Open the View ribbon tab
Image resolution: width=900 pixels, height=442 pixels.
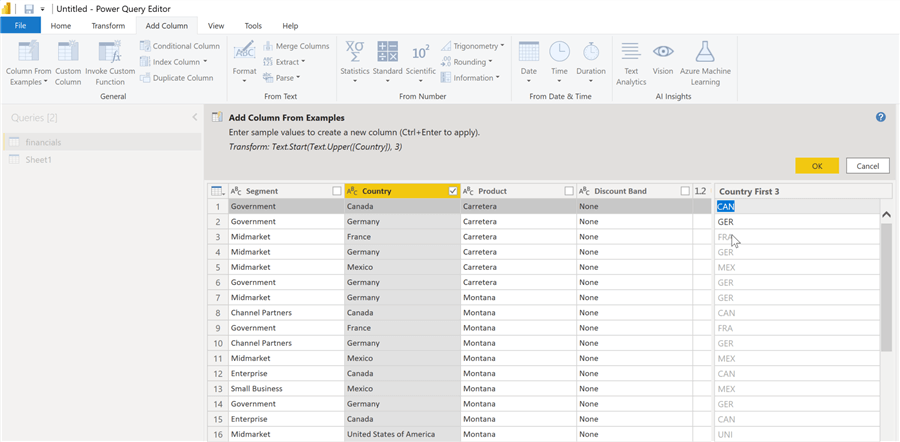pos(215,25)
